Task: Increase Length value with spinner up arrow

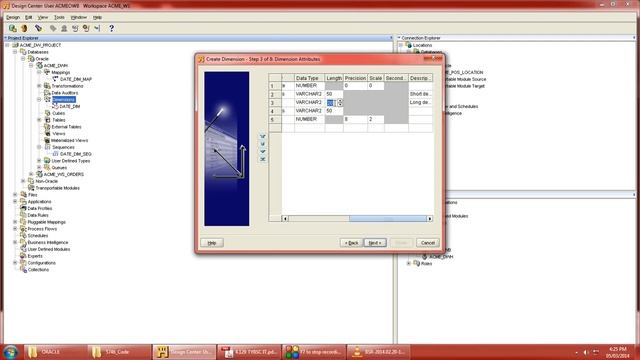Action: 340,100
